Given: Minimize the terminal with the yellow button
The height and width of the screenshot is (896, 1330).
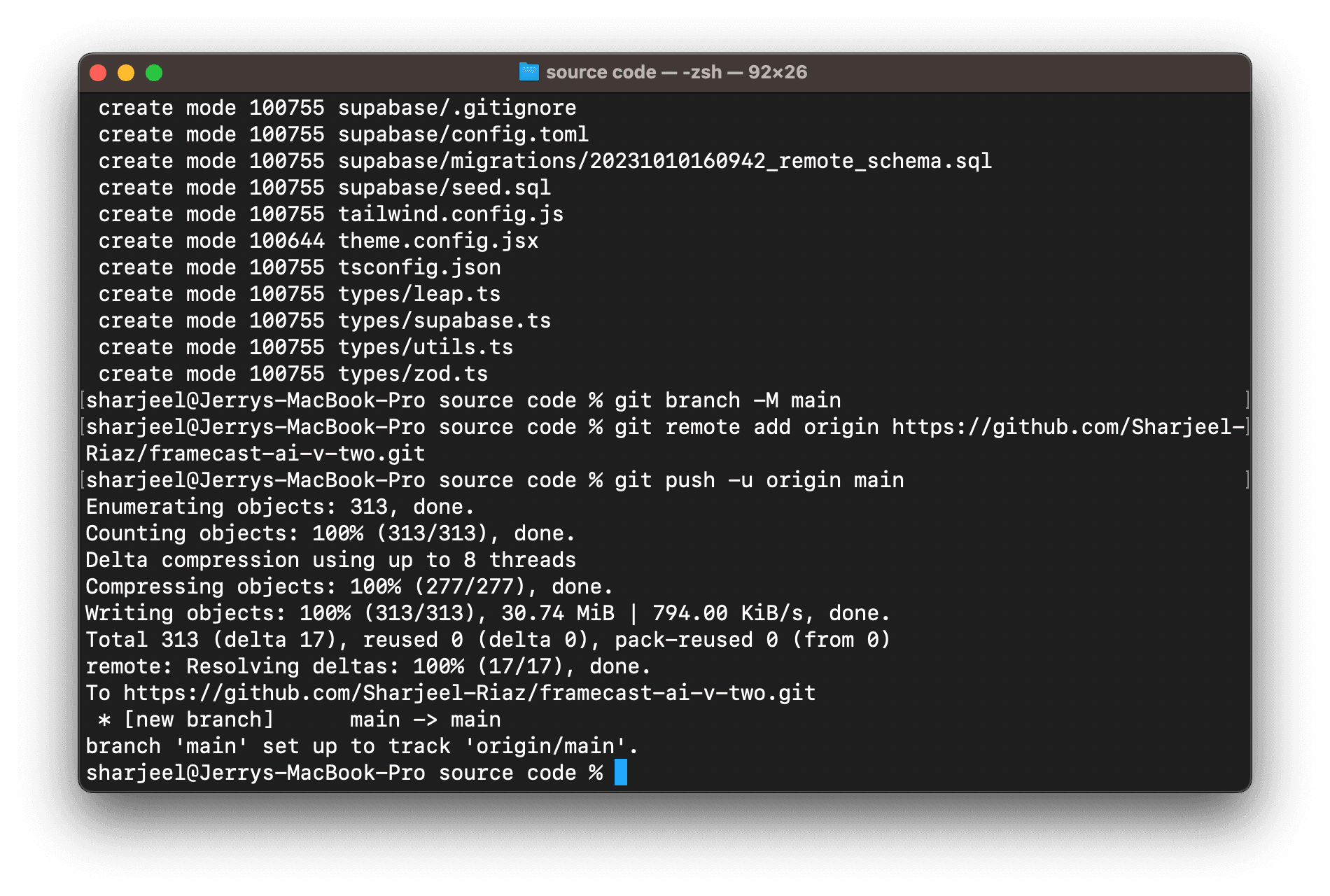Looking at the screenshot, I should [126, 73].
